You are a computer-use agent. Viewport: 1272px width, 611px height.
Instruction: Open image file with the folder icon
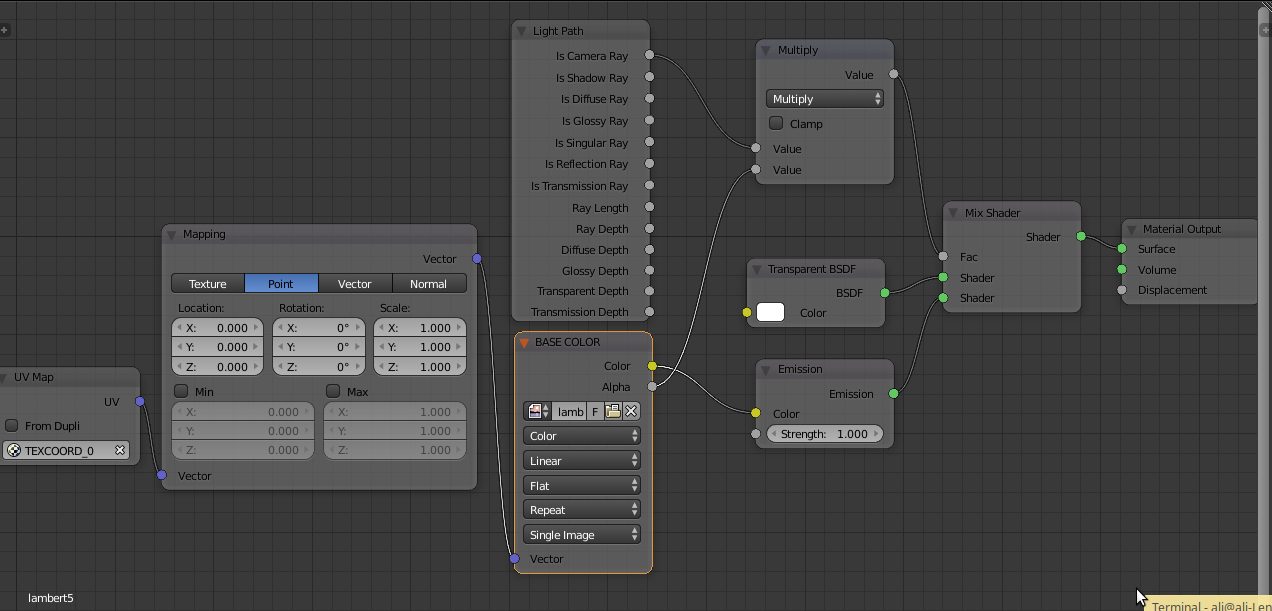click(x=613, y=411)
